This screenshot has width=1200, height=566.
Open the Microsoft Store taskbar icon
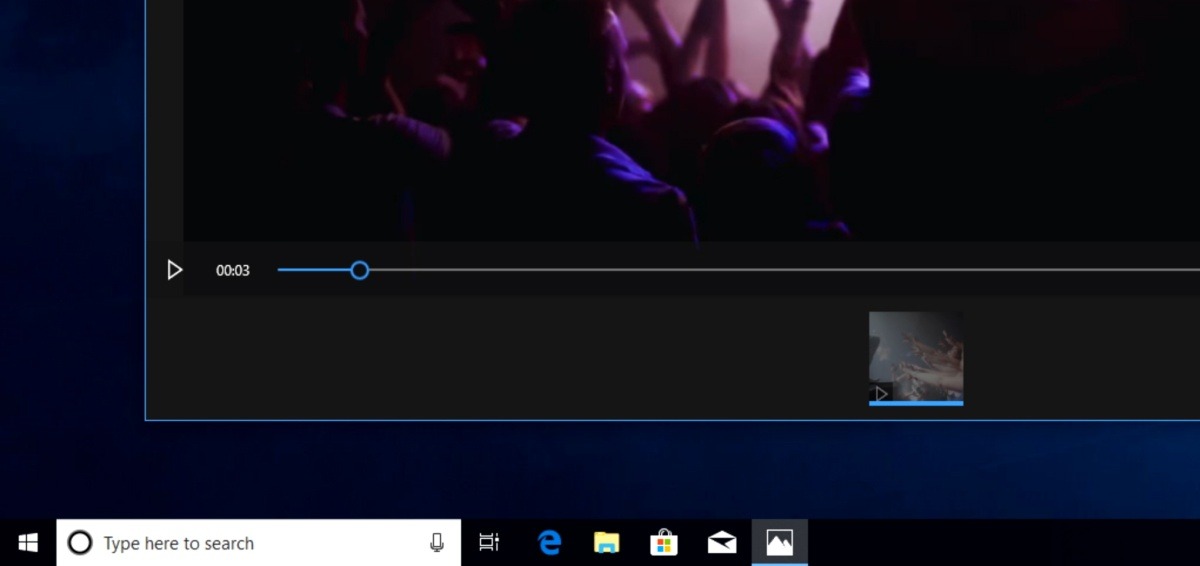click(664, 543)
